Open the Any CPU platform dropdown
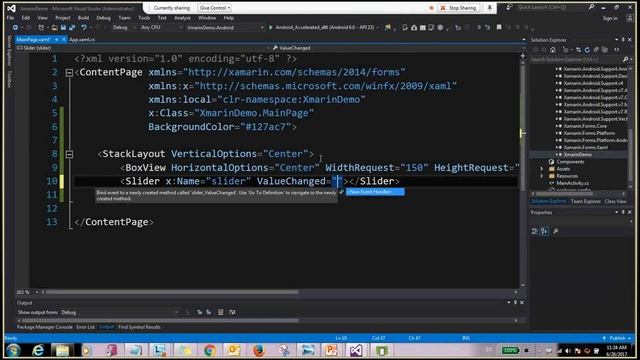 coord(161,27)
